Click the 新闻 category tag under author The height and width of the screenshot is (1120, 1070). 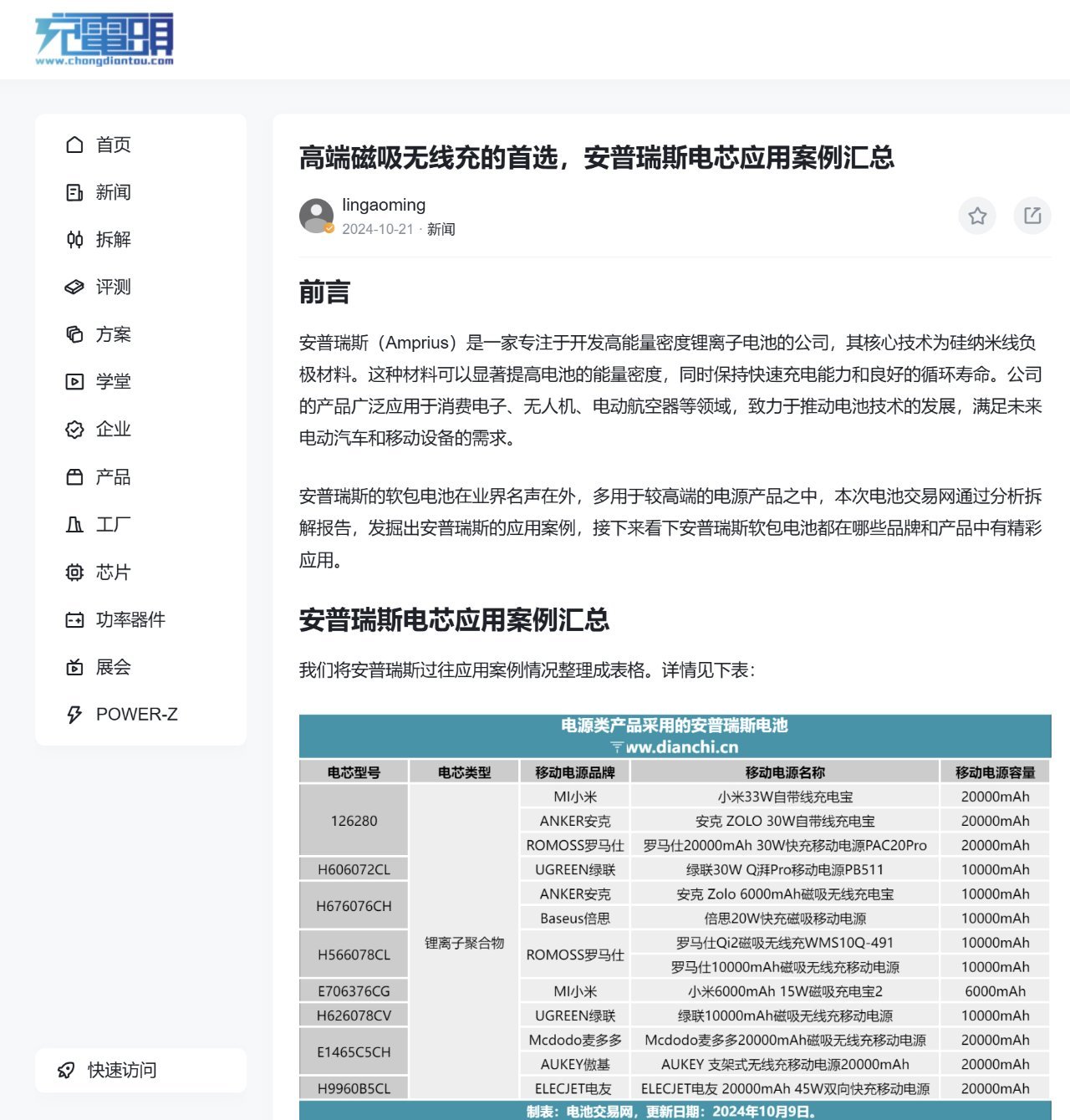tap(441, 229)
